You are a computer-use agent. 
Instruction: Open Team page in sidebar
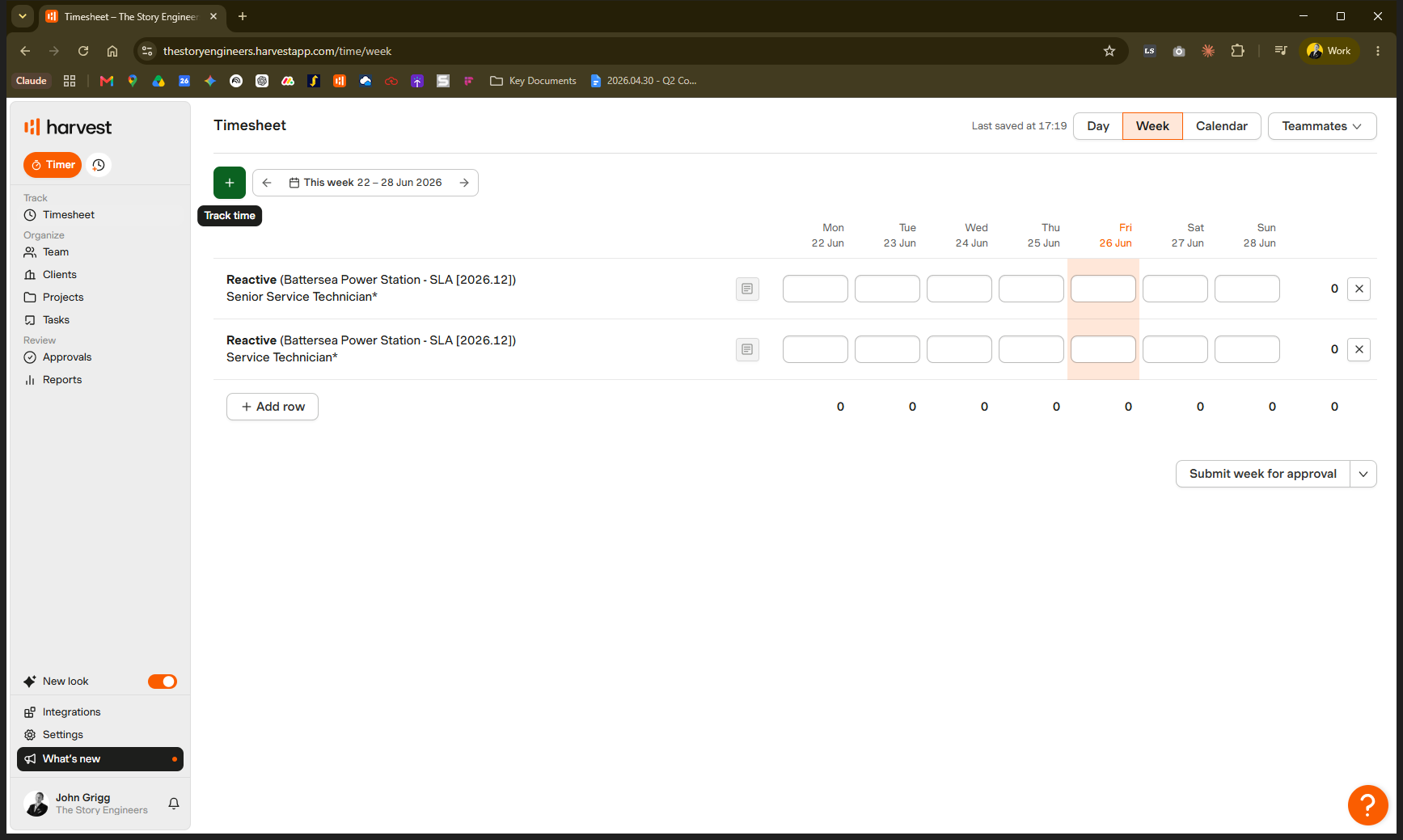(x=56, y=252)
